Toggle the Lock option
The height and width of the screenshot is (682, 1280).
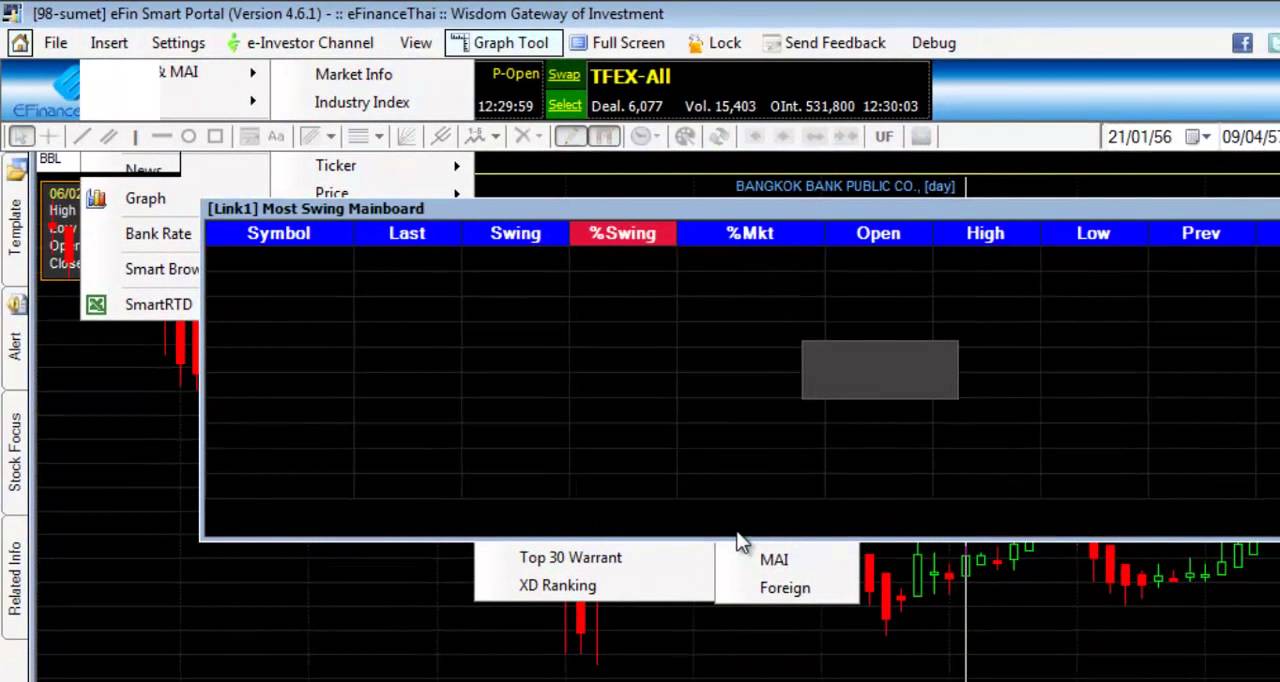click(x=714, y=43)
